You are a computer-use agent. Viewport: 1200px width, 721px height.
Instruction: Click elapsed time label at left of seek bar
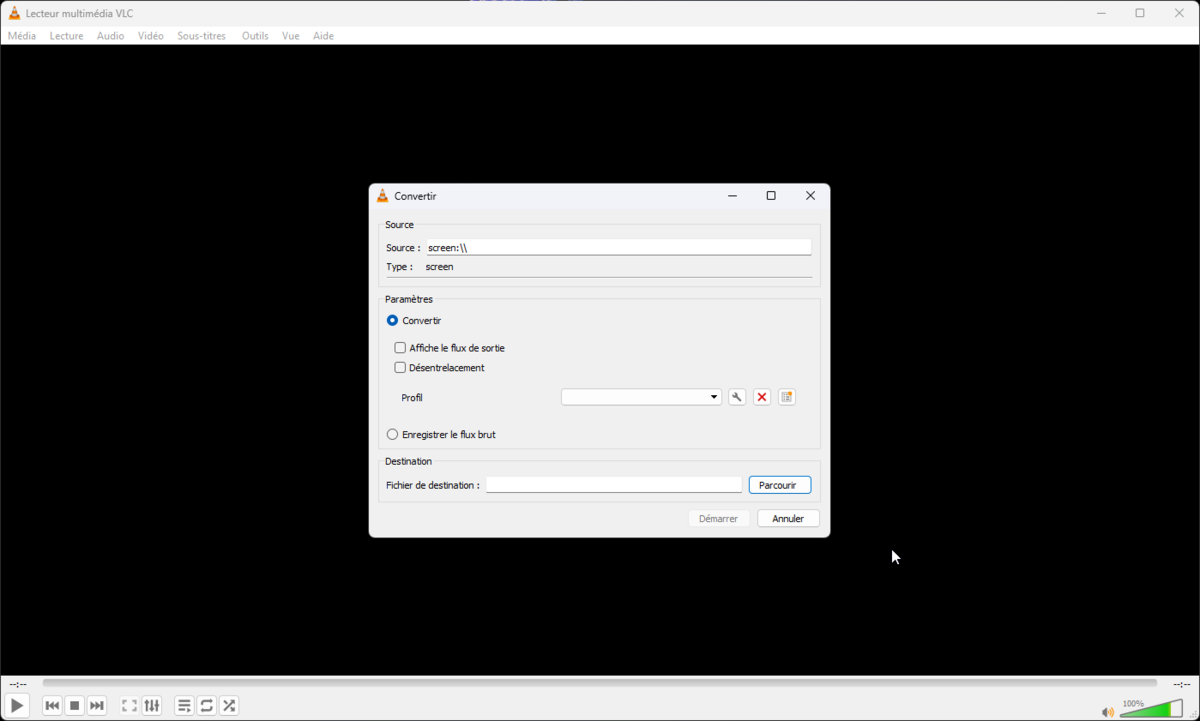coord(18,684)
